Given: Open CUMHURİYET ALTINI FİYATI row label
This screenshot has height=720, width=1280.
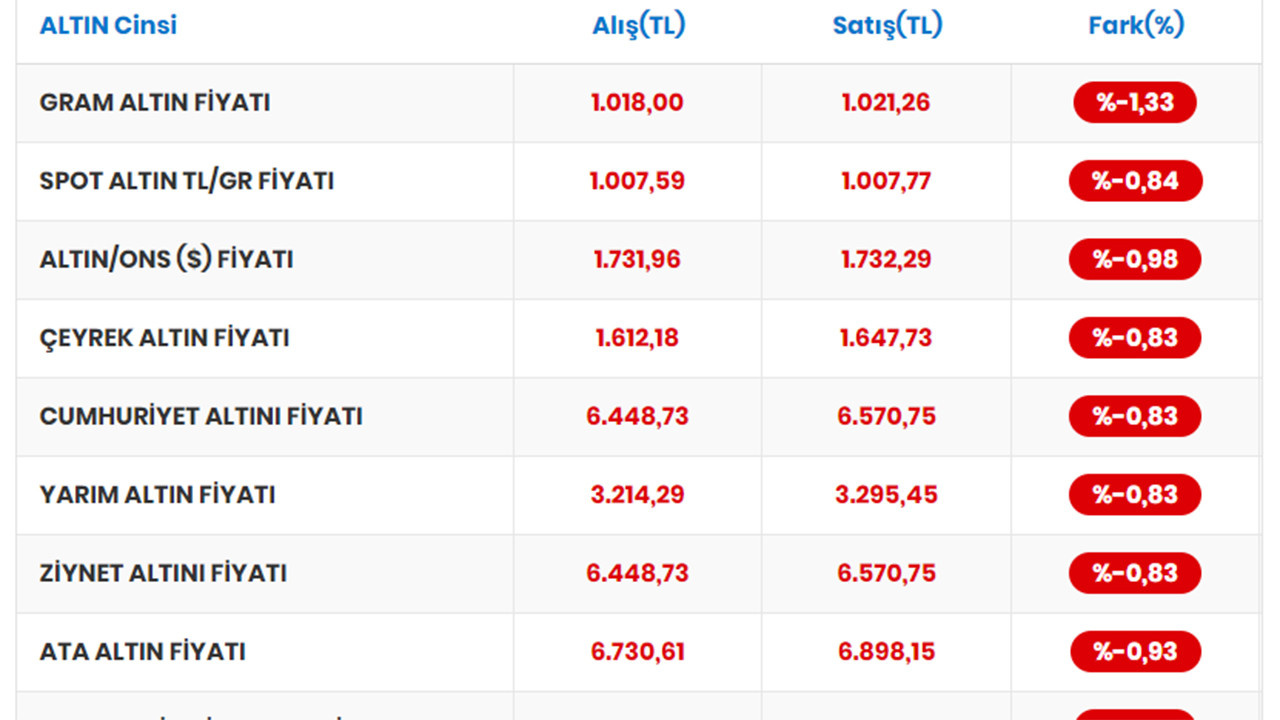Looking at the screenshot, I should click(201, 416).
